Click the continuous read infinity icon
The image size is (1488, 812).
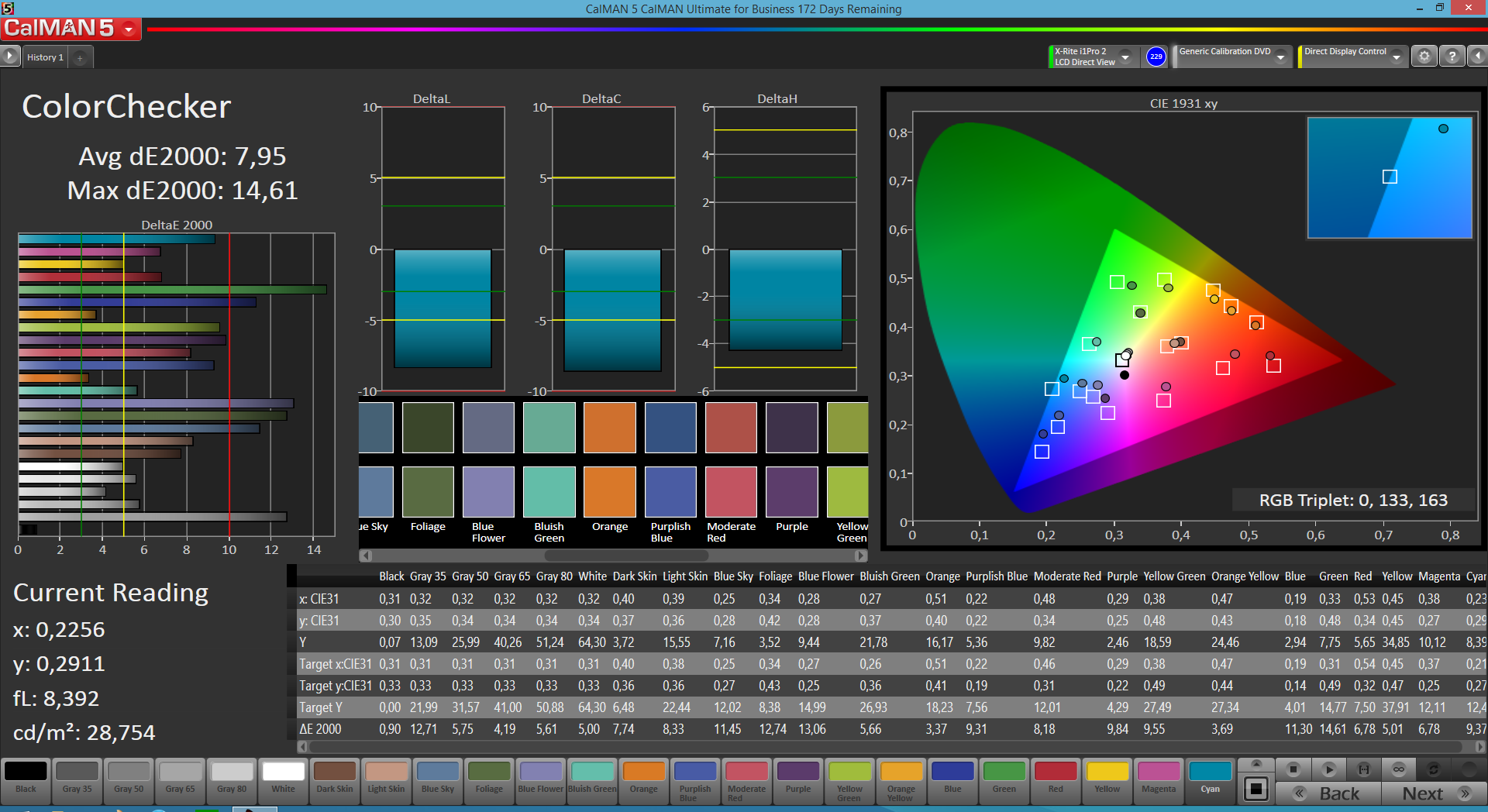tap(1398, 769)
